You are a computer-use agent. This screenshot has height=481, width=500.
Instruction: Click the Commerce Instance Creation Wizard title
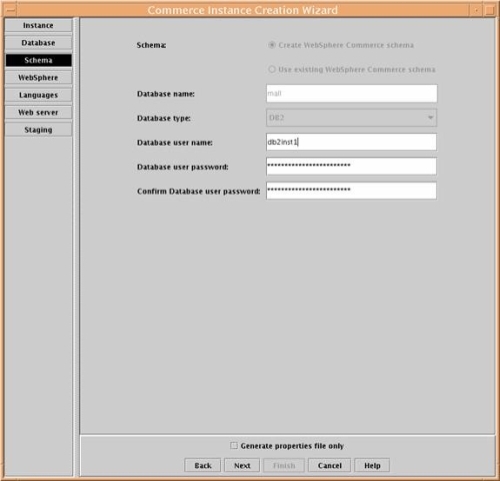243,10
